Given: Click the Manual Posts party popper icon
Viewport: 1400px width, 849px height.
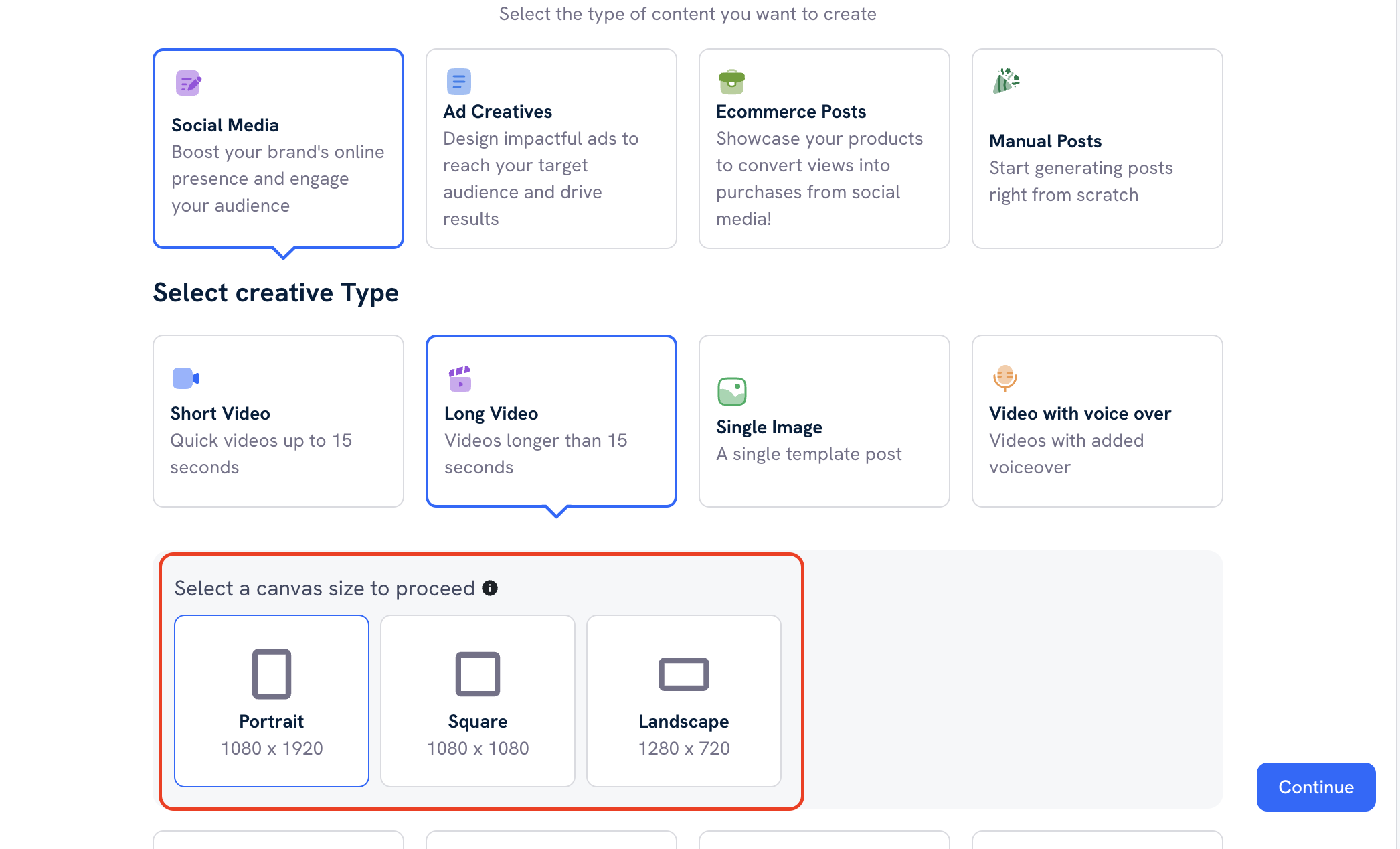Looking at the screenshot, I should [x=1006, y=81].
